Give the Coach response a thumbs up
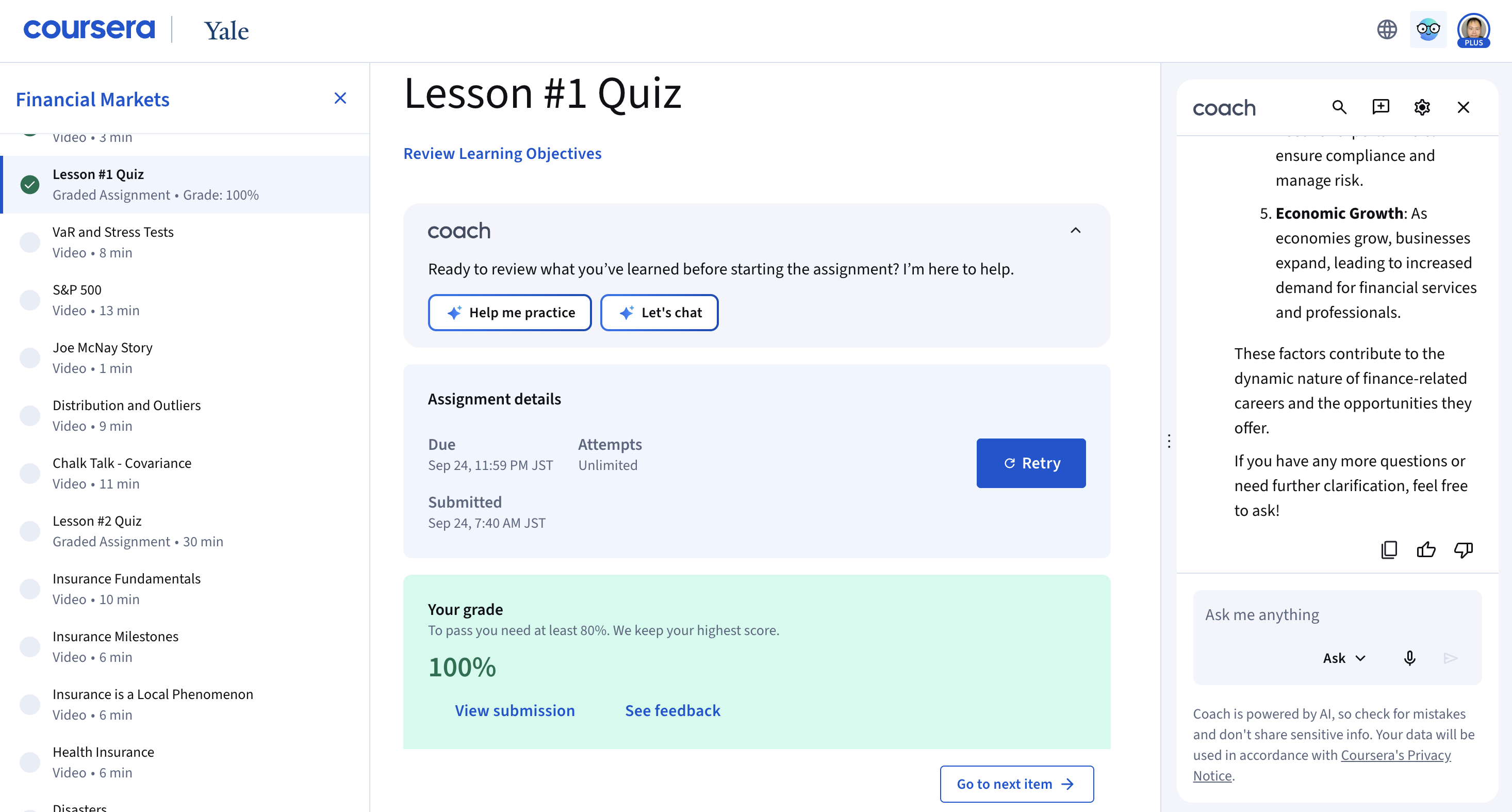 (1426, 549)
